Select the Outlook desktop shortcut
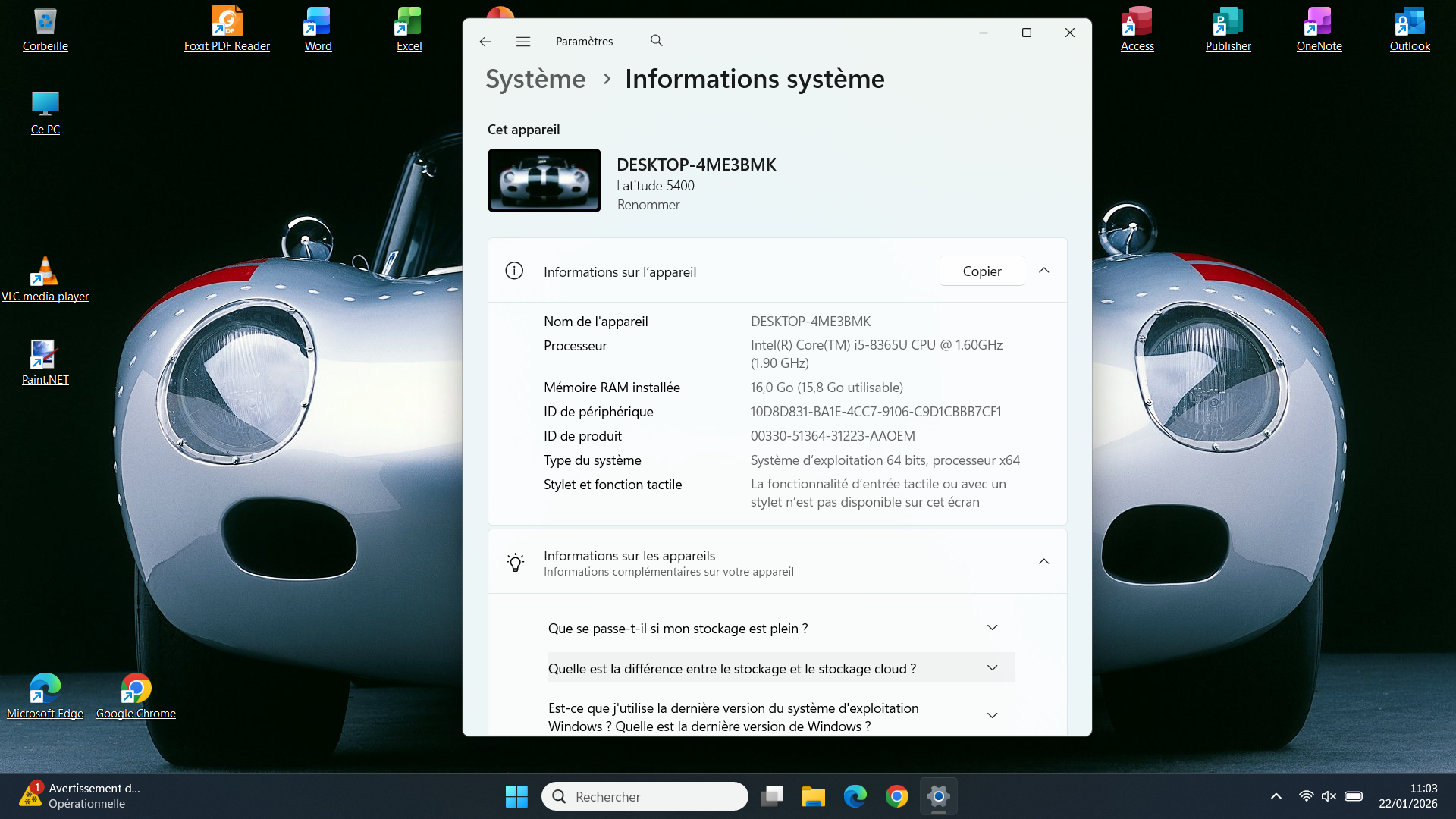Viewport: 1456px width, 819px height. (1410, 30)
